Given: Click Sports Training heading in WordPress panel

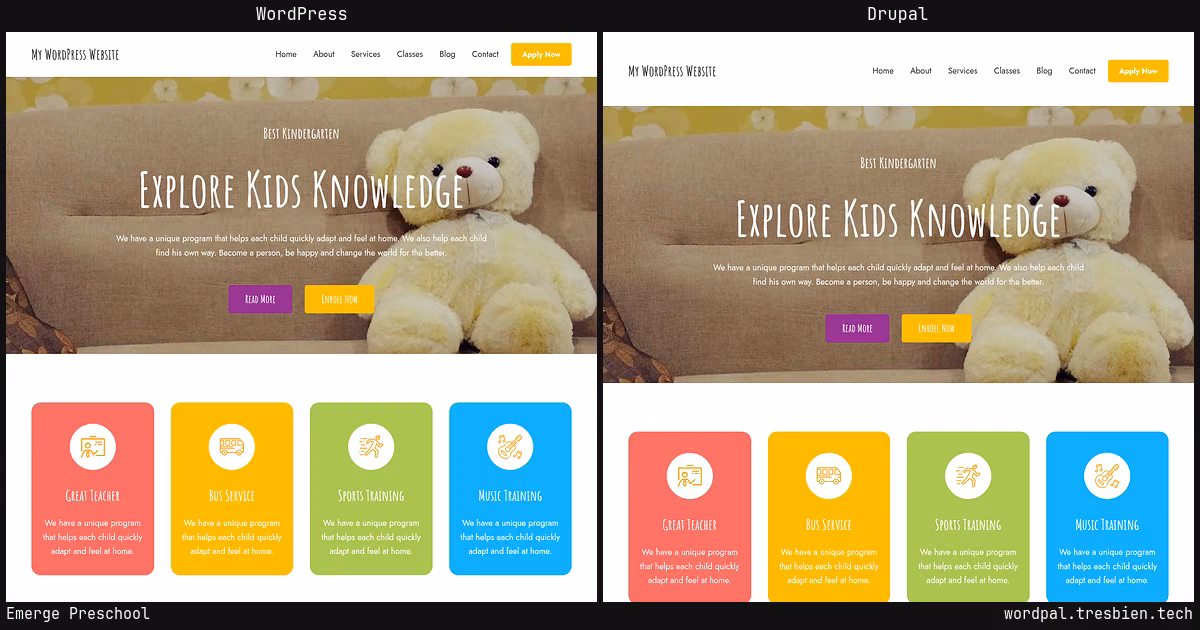Looking at the screenshot, I should click(371, 495).
